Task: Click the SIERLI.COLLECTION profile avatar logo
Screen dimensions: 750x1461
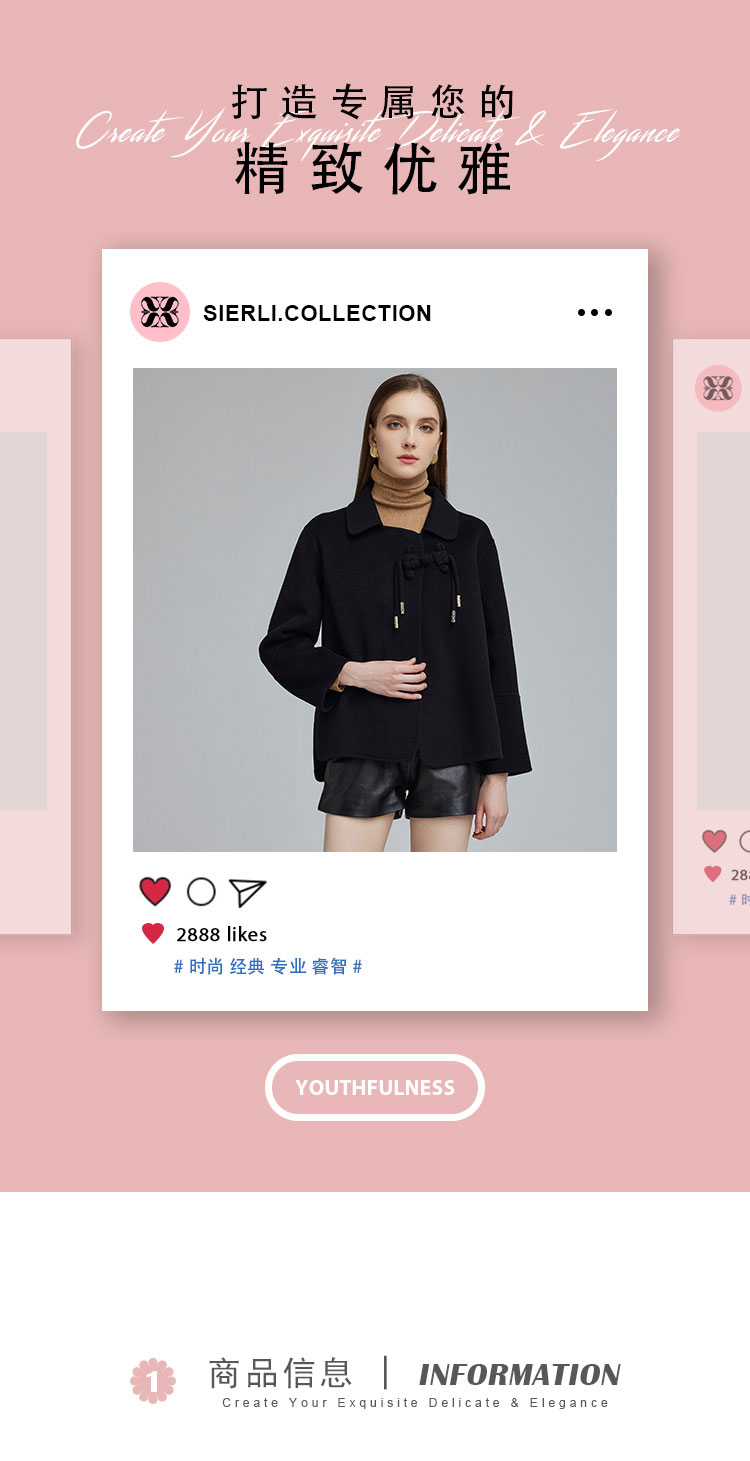Action: [x=160, y=312]
